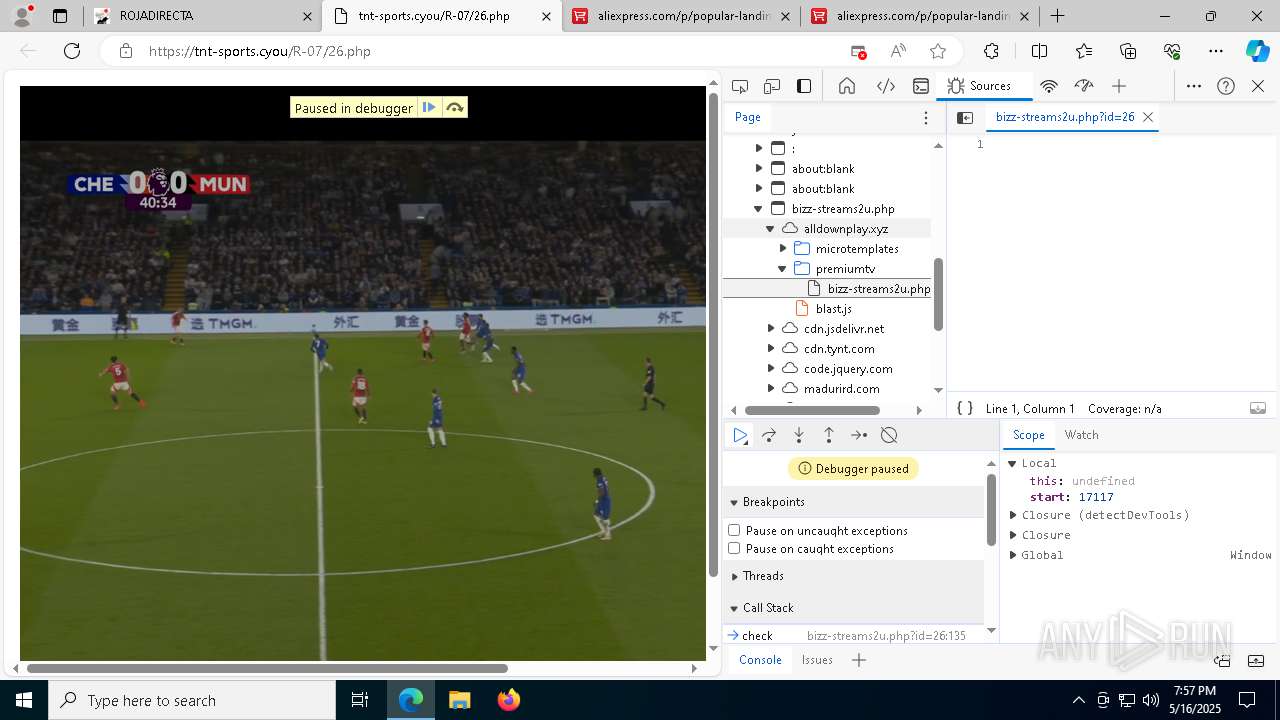Click Step over next function call icon
Screen dimensions: 1280x720
(769, 435)
